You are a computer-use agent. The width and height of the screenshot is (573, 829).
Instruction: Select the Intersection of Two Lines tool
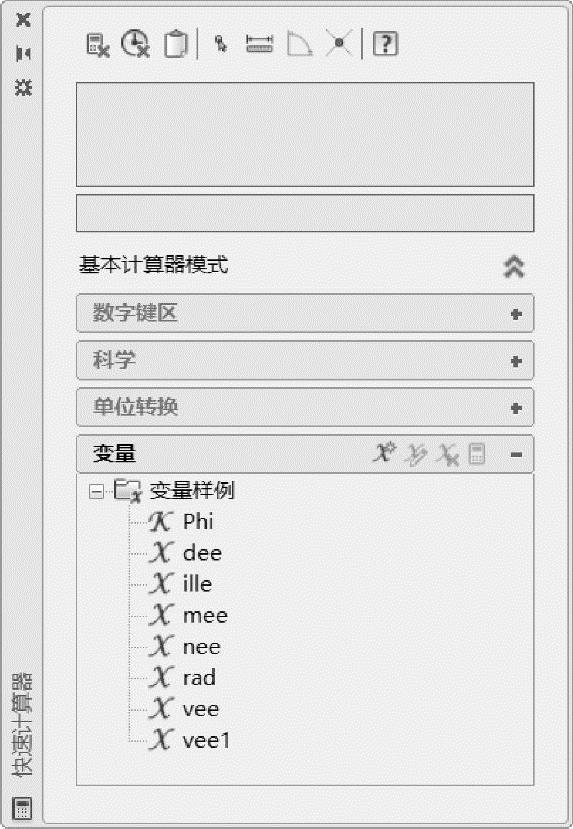[x=339, y=44]
